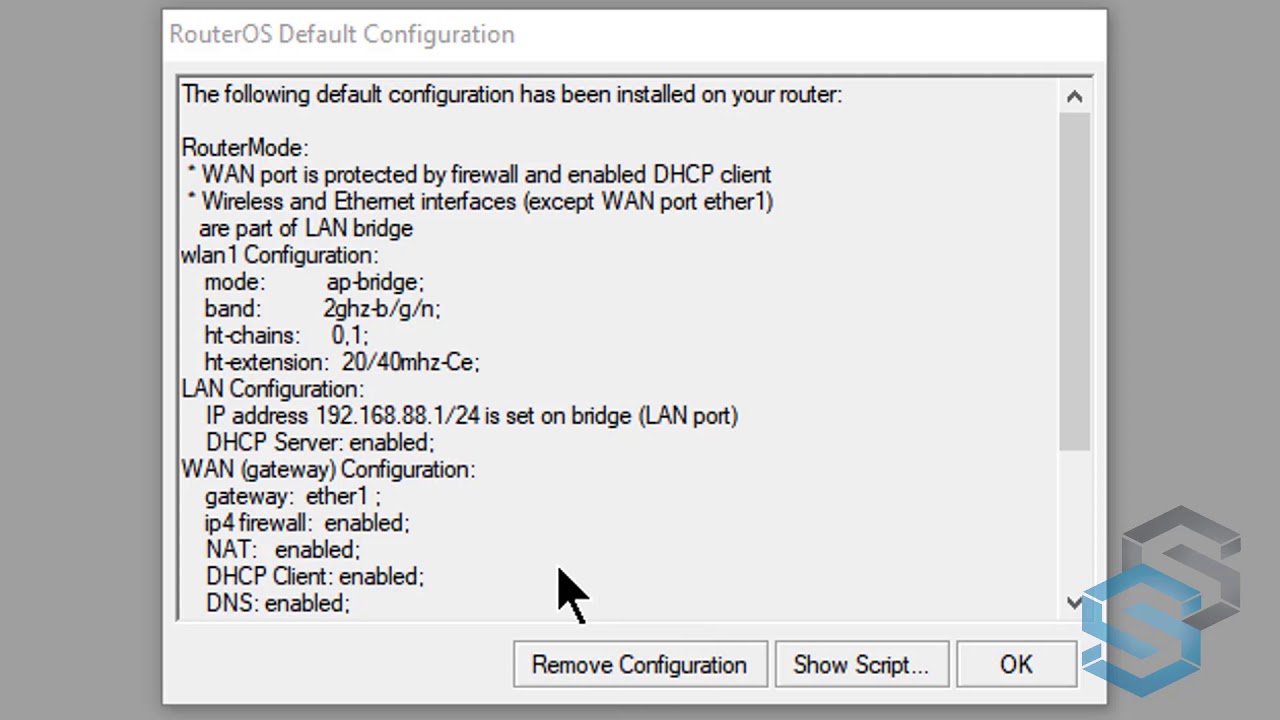Click the 'DNS: enabled;' line
Image resolution: width=1280 pixels, height=720 pixels.
(278, 603)
